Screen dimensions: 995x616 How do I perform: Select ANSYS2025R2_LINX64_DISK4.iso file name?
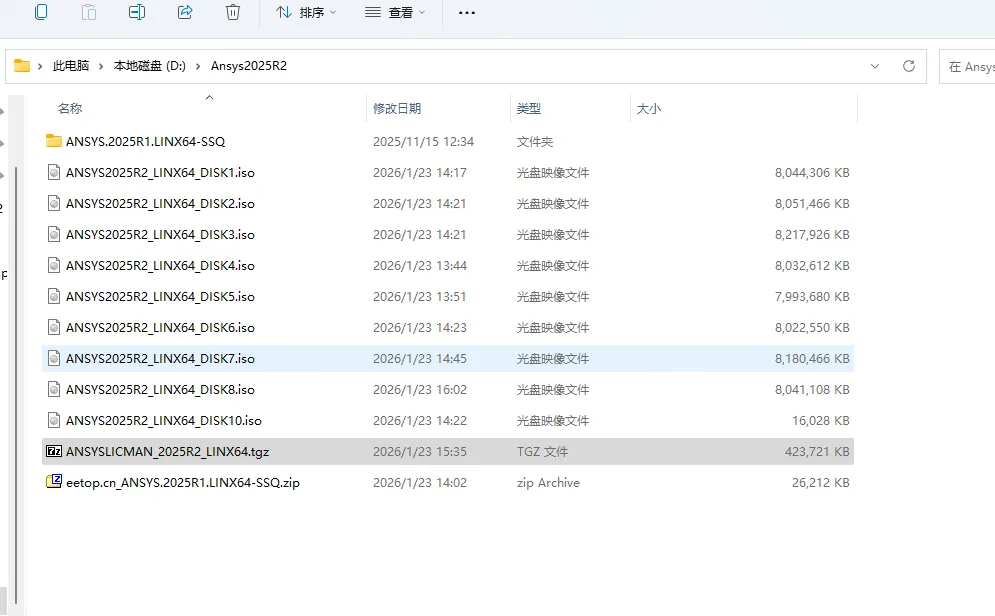[160, 266]
